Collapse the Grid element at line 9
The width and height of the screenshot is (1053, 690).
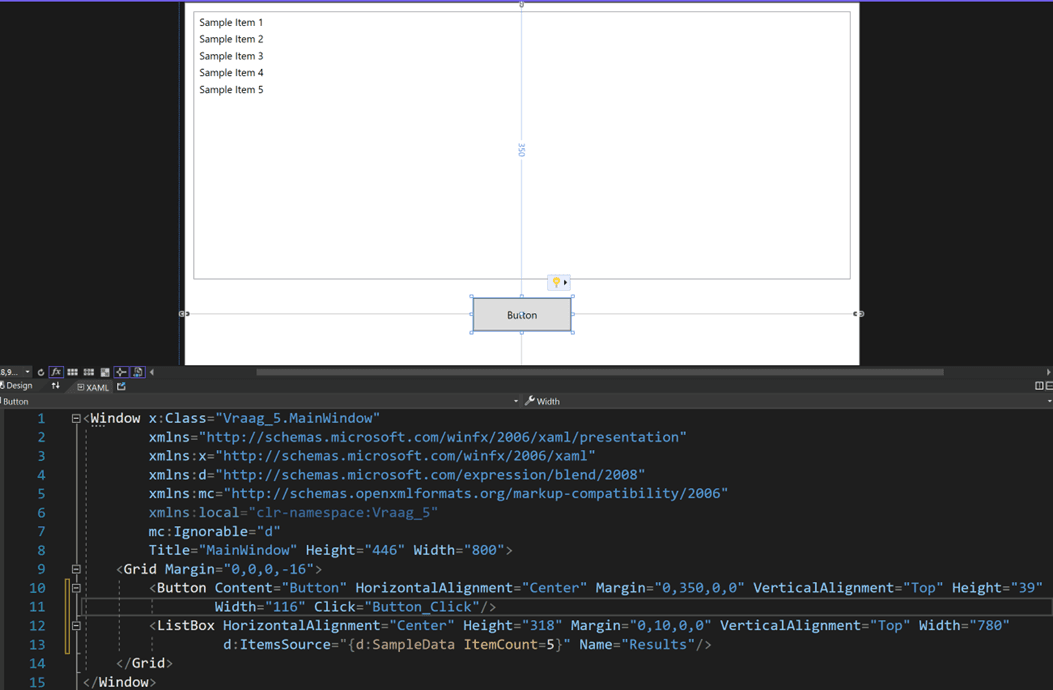[x=76, y=569]
